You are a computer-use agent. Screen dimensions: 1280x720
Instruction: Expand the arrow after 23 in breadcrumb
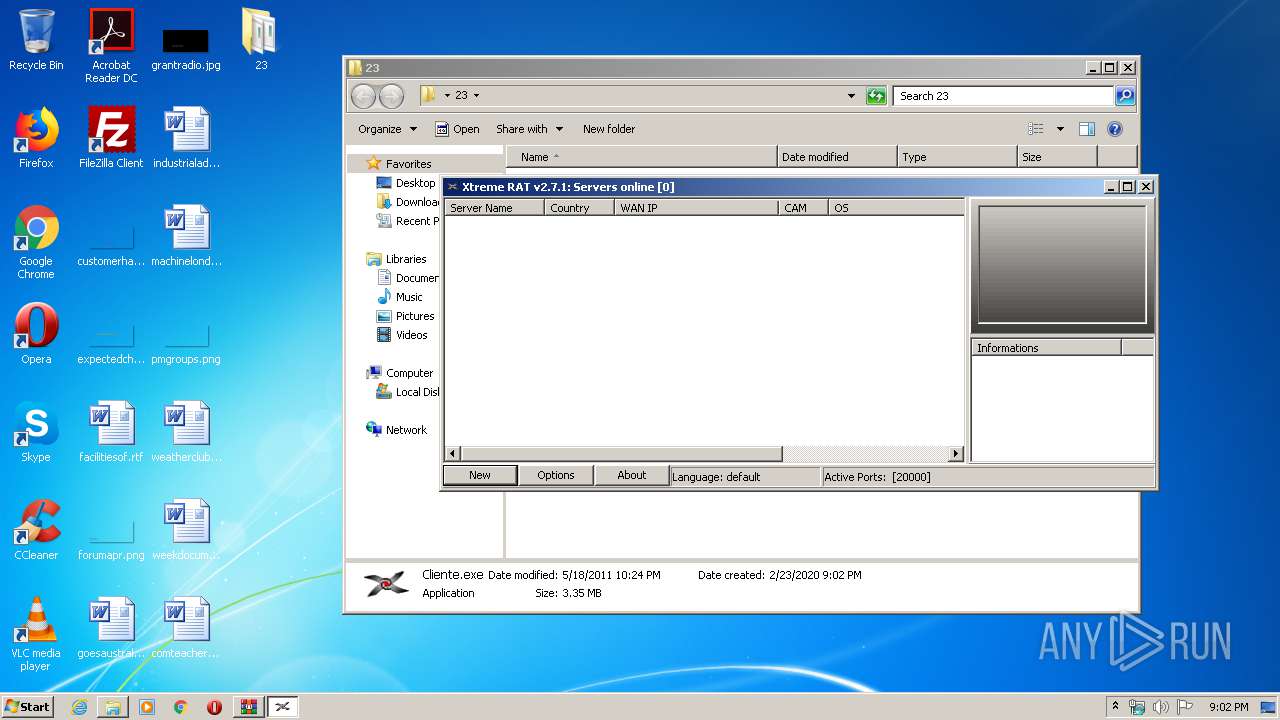coord(476,96)
